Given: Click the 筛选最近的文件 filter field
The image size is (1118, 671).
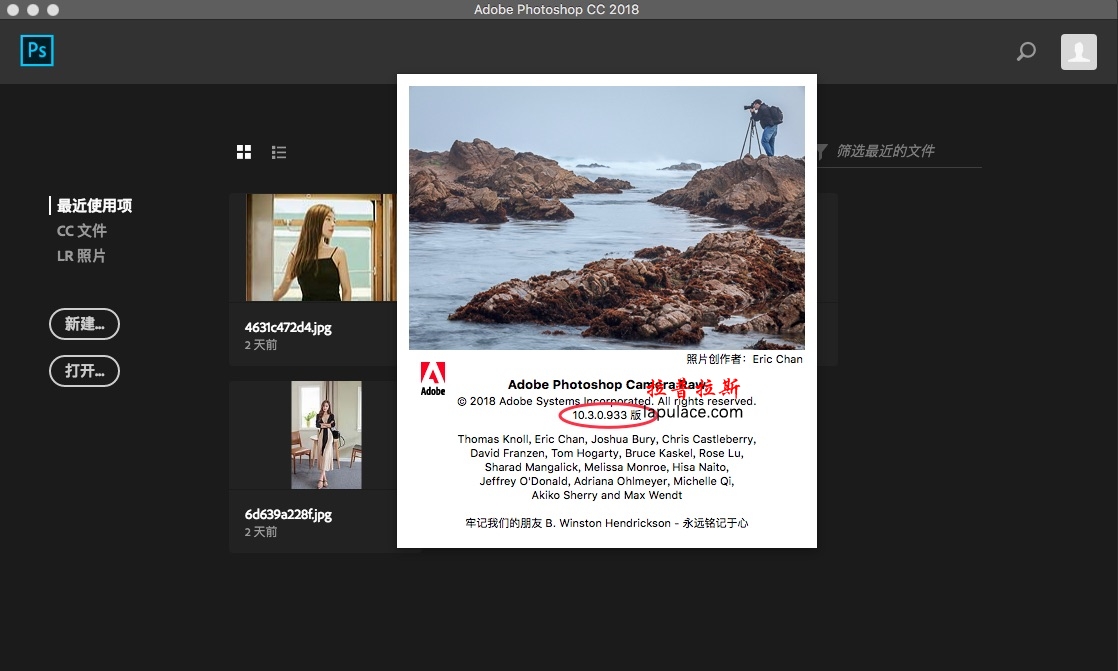Looking at the screenshot, I should [899, 151].
